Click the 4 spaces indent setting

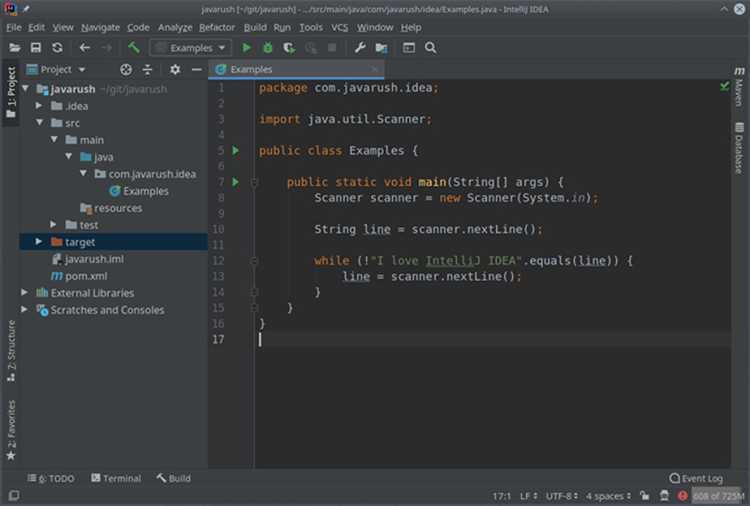click(608, 496)
